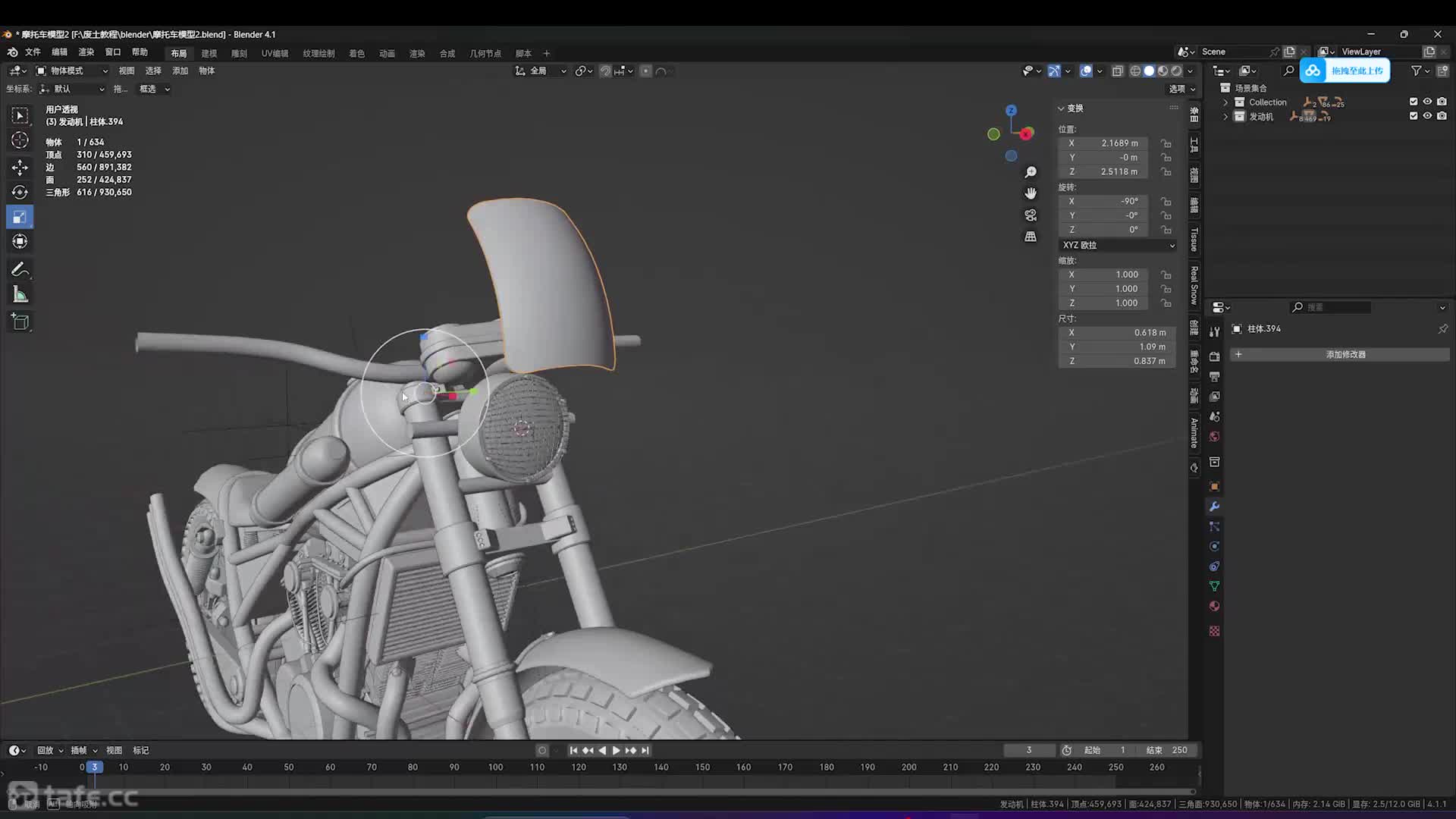Select the Scale tool
1456x819 pixels.
tap(20, 217)
